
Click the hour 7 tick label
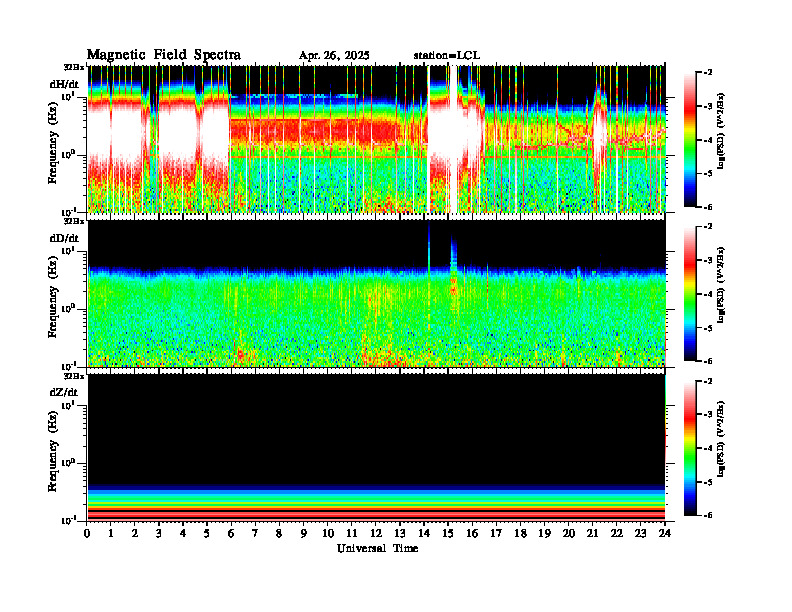tap(255, 534)
